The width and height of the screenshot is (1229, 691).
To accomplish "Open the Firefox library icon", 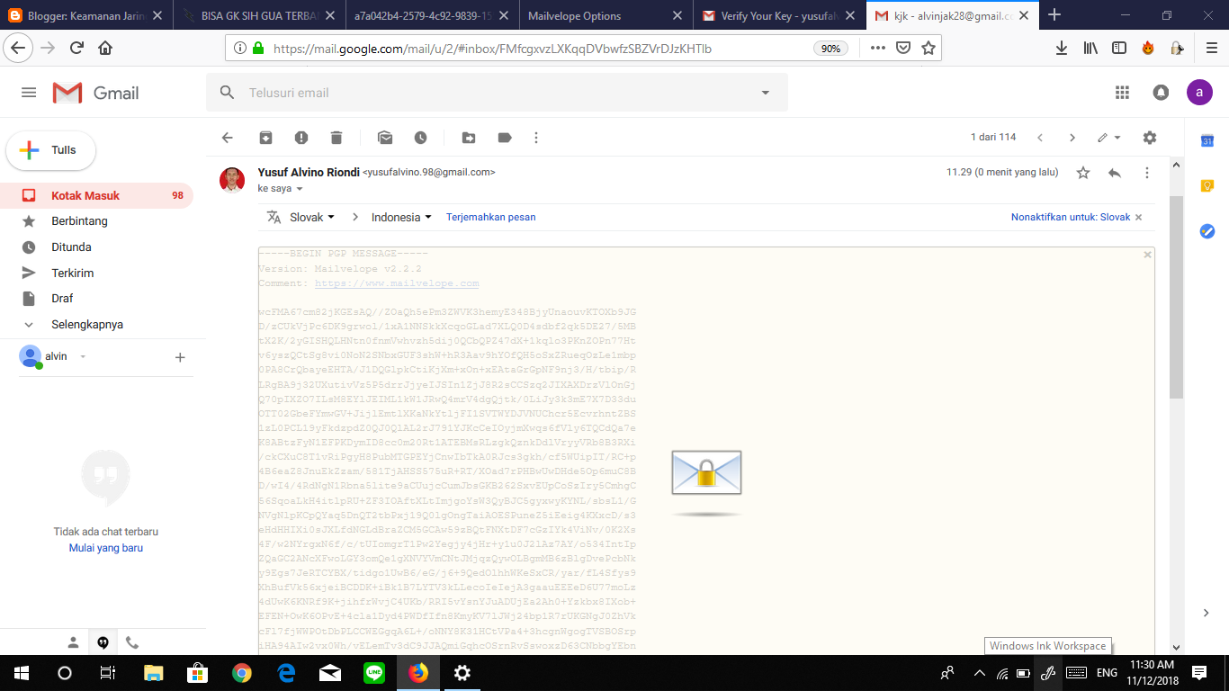I will click(x=1091, y=48).
